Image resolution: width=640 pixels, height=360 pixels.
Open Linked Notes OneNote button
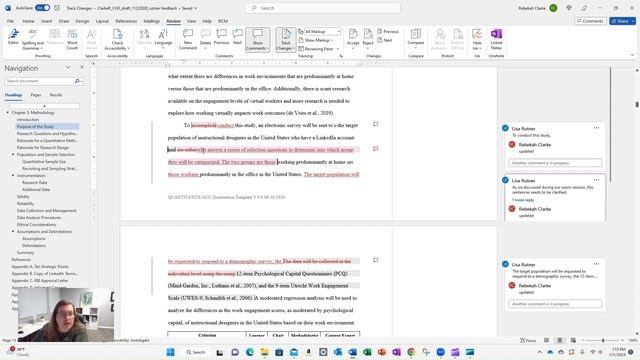(x=496, y=40)
